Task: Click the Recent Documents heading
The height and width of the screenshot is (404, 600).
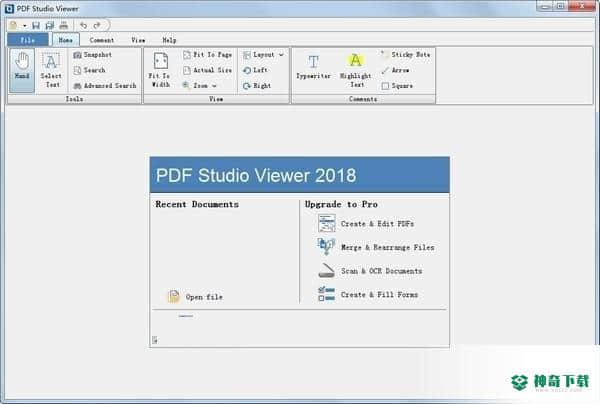Action: point(197,204)
